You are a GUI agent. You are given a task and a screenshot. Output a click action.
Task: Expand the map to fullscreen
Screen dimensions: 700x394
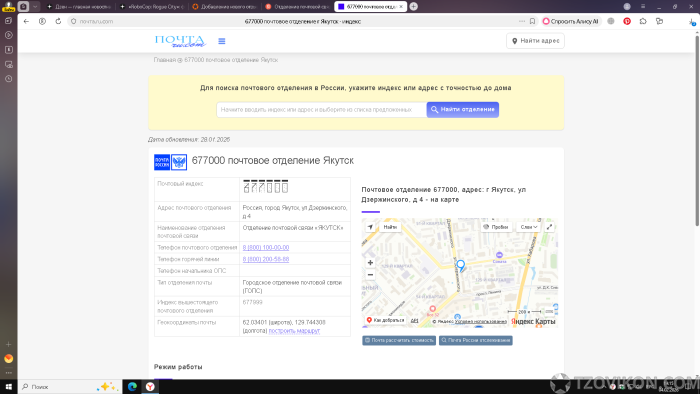coord(550,227)
